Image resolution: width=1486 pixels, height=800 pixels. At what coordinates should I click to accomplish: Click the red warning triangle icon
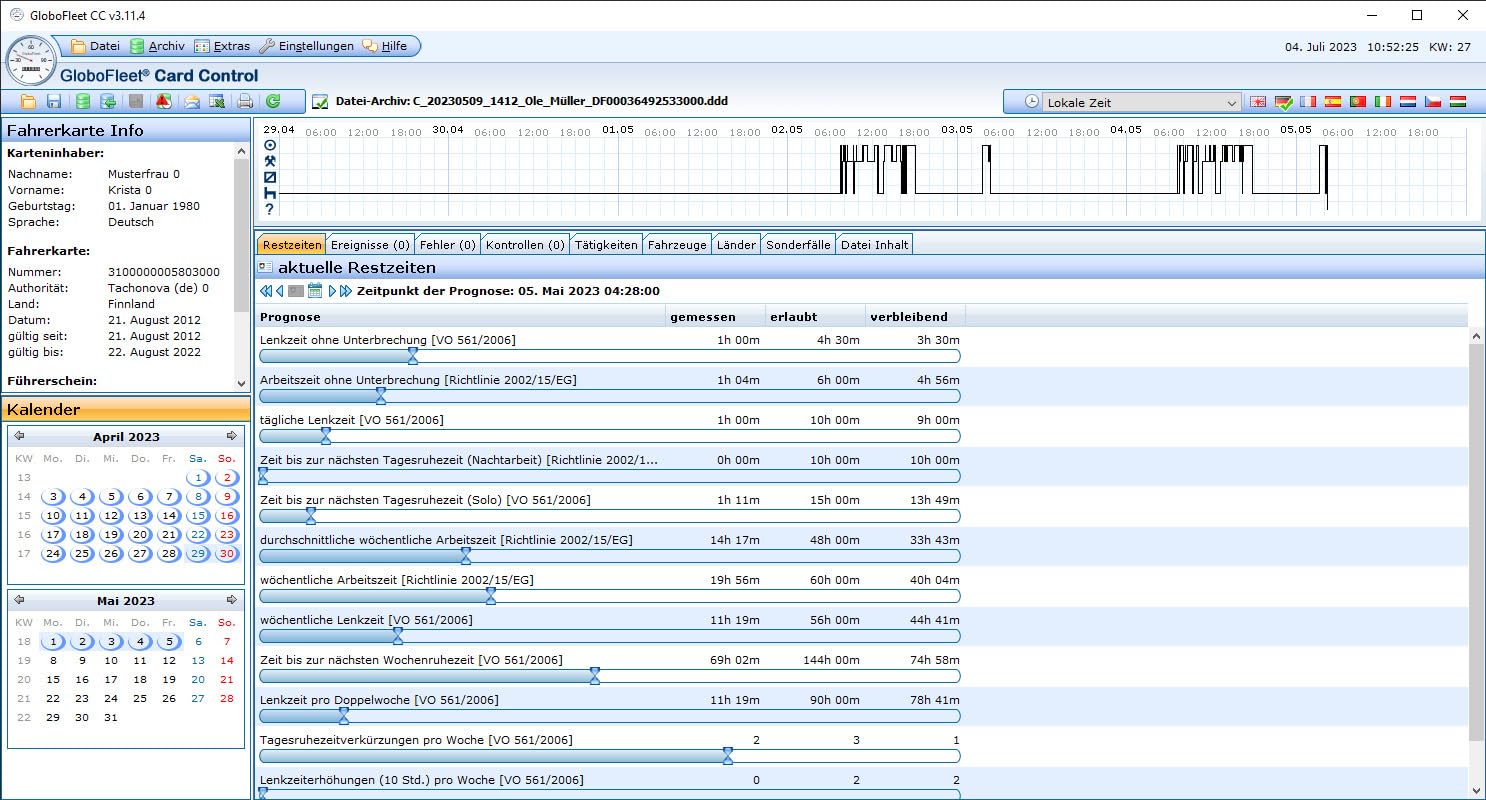(163, 102)
